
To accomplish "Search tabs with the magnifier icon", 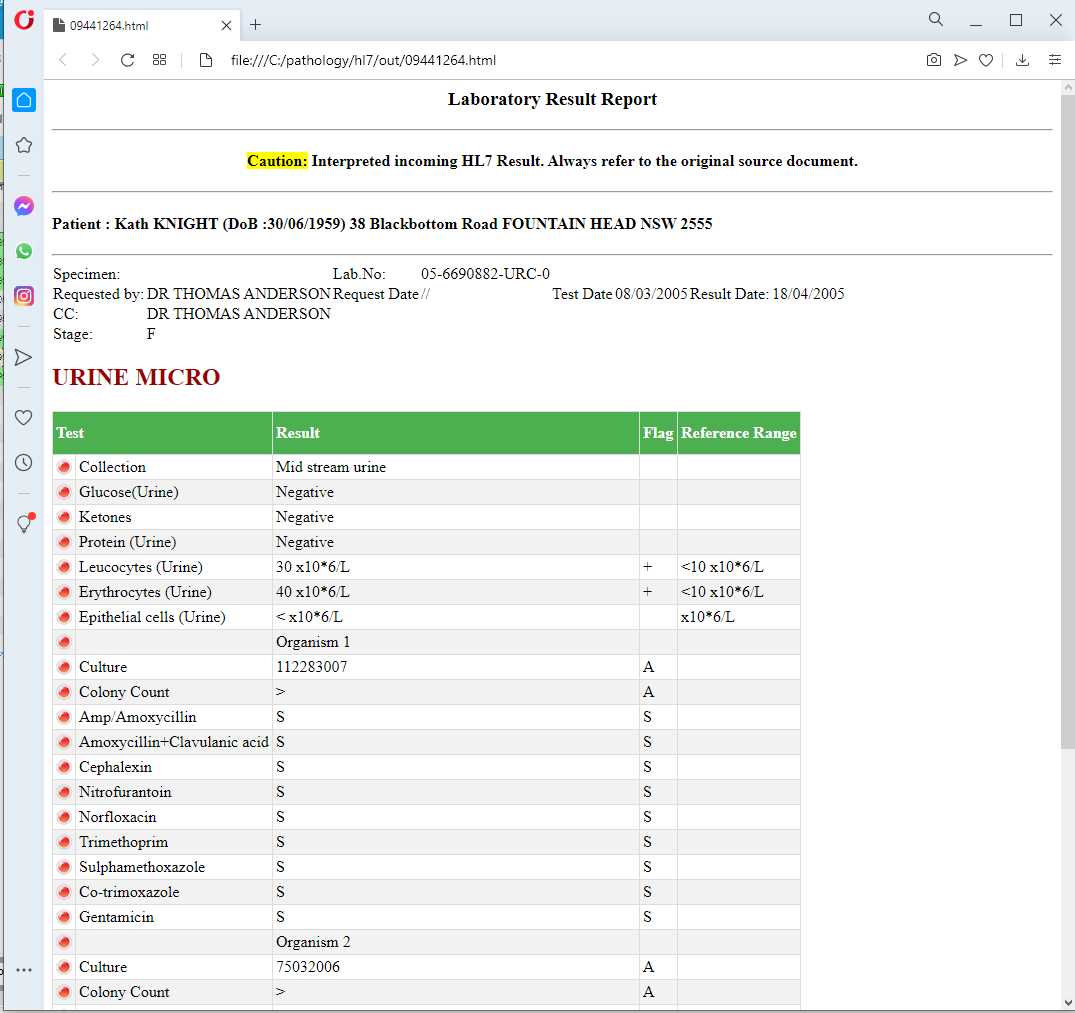I will tap(936, 19).
